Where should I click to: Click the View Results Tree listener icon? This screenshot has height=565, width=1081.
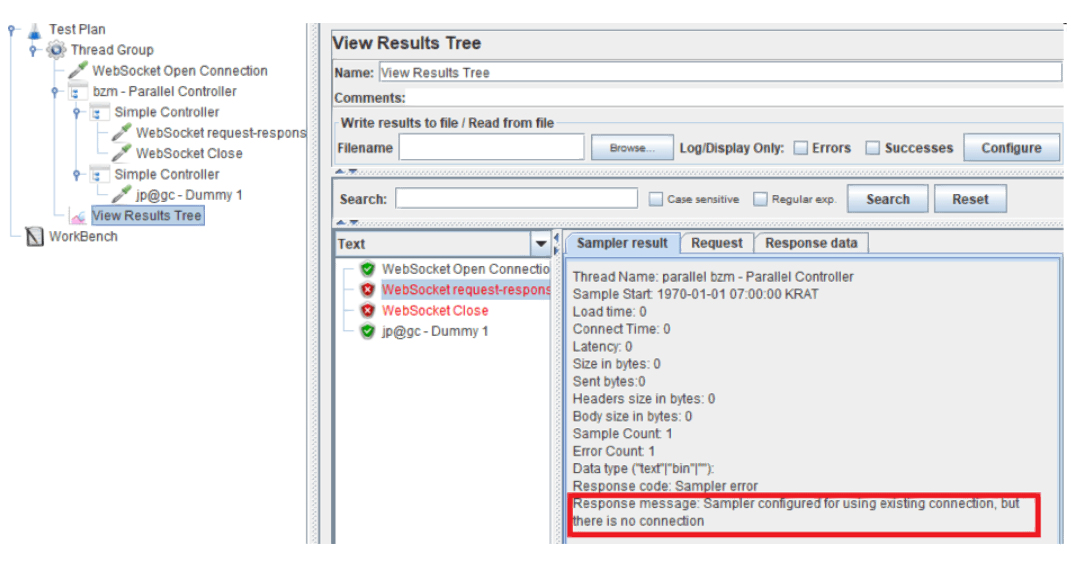tap(78, 216)
